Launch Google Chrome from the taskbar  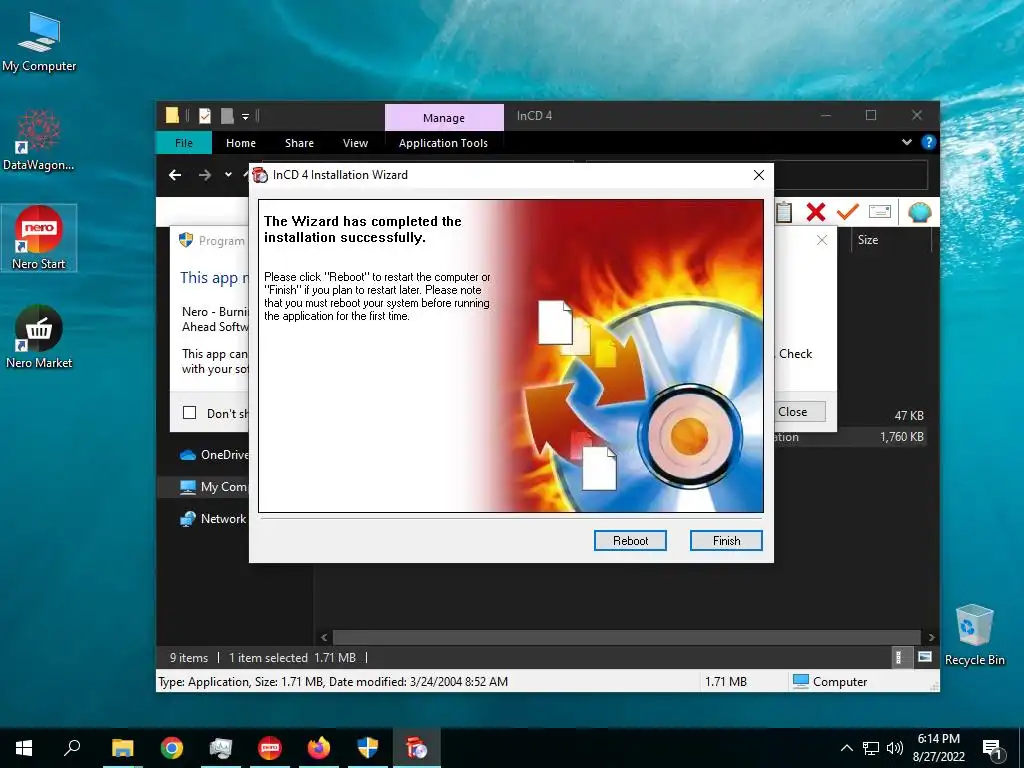(172, 748)
